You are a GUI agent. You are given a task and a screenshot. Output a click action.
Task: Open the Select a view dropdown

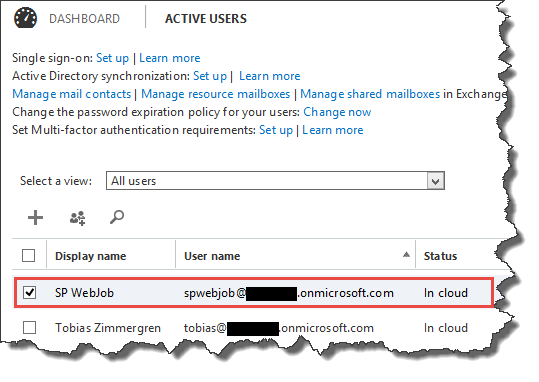coord(275,181)
